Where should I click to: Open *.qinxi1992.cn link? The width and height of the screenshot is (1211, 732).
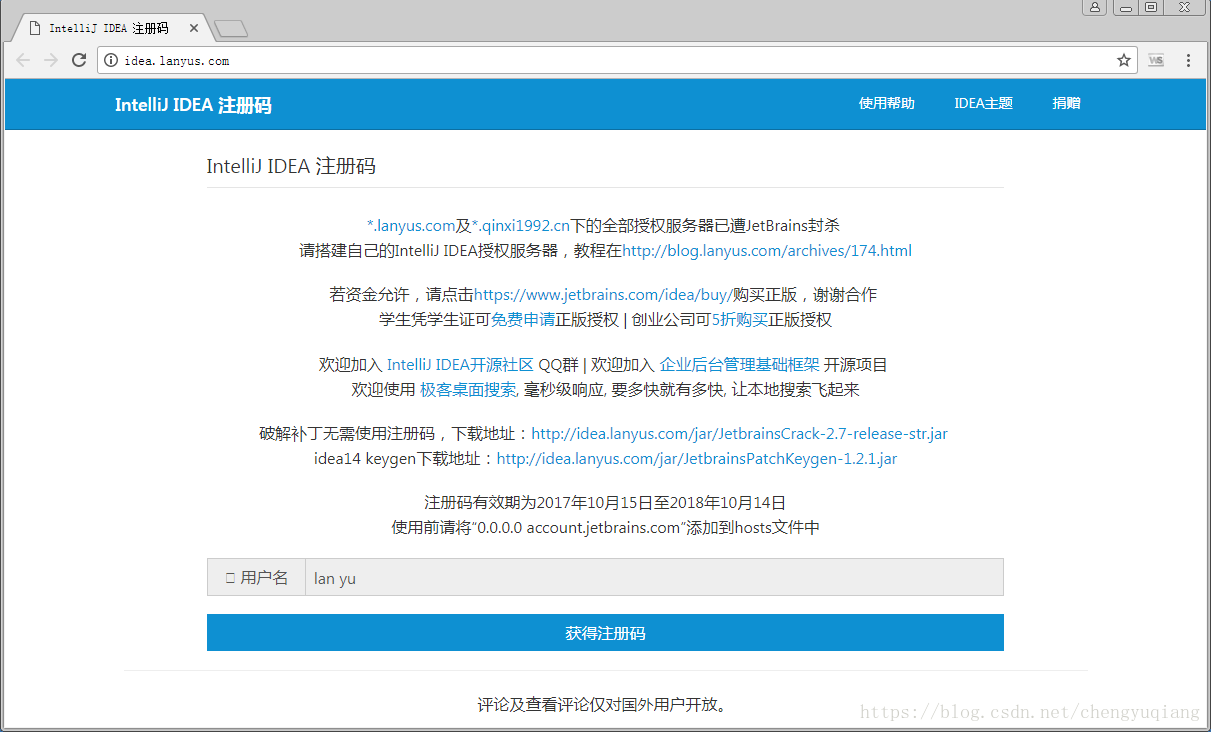point(520,226)
